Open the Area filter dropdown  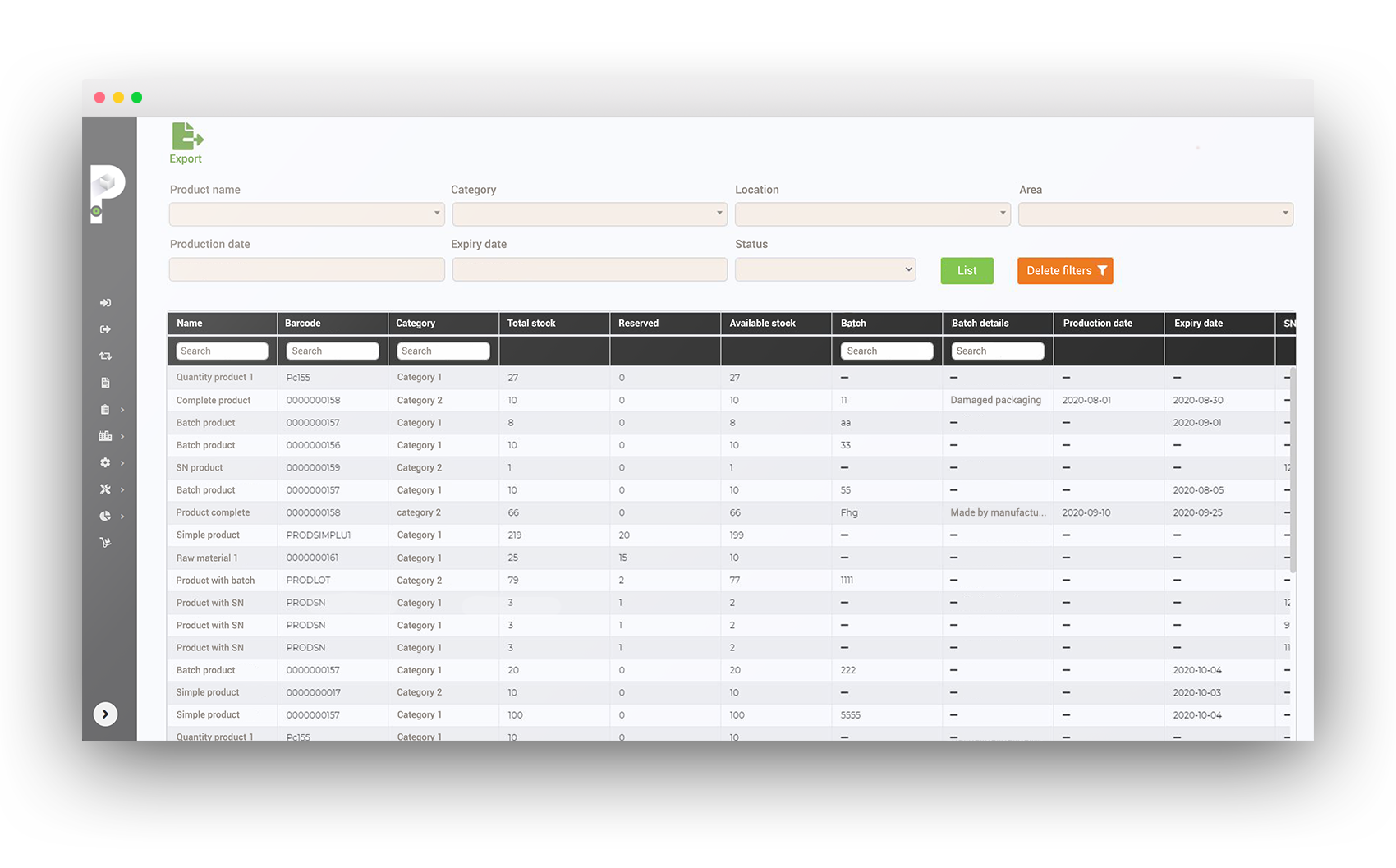(x=1155, y=214)
